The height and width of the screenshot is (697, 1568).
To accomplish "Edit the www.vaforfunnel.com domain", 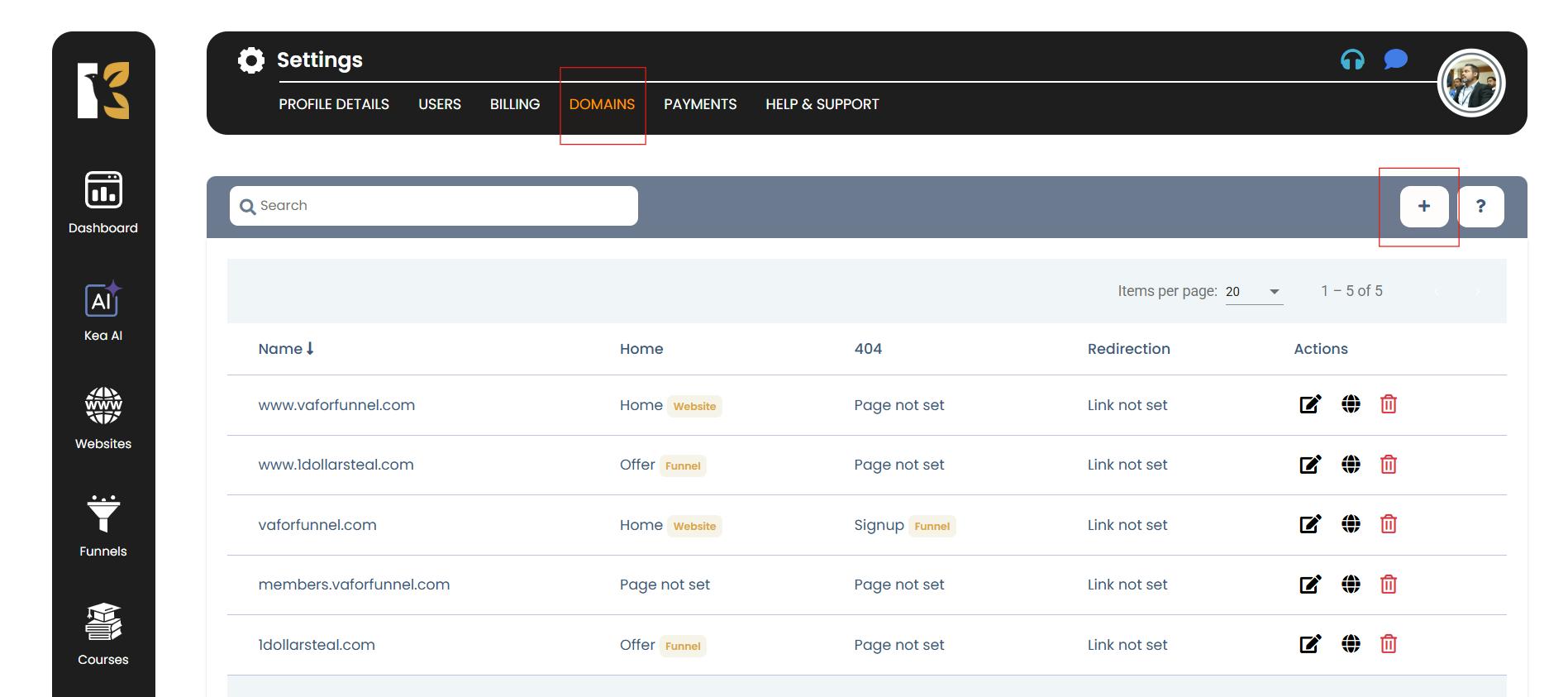I will click(x=1310, y=404).
